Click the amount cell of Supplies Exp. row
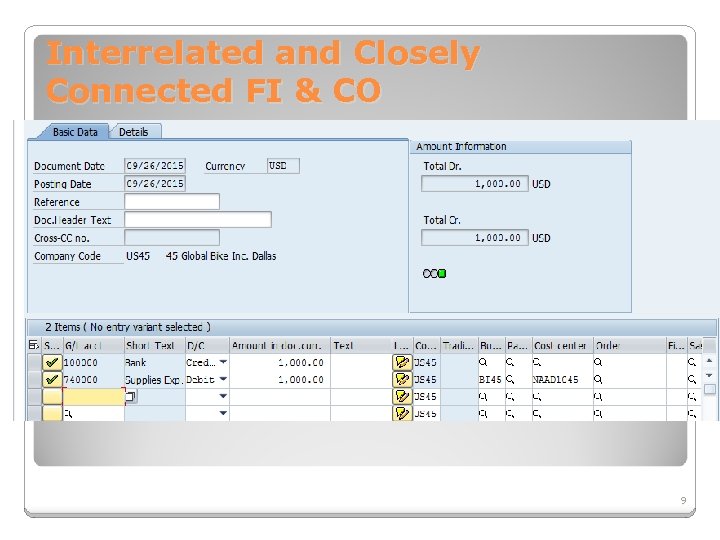Image resolution: width=720 pixels, height=540 pixels. pyautogui.click(x=280, y=379)
